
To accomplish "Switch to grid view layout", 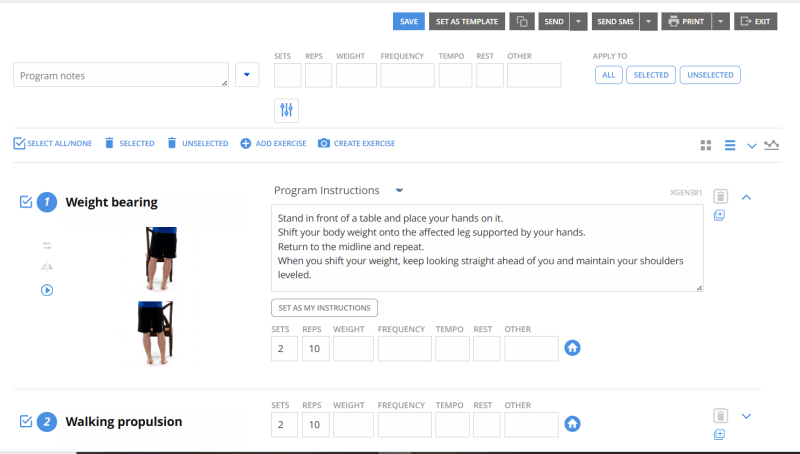I will pos(706,145).
